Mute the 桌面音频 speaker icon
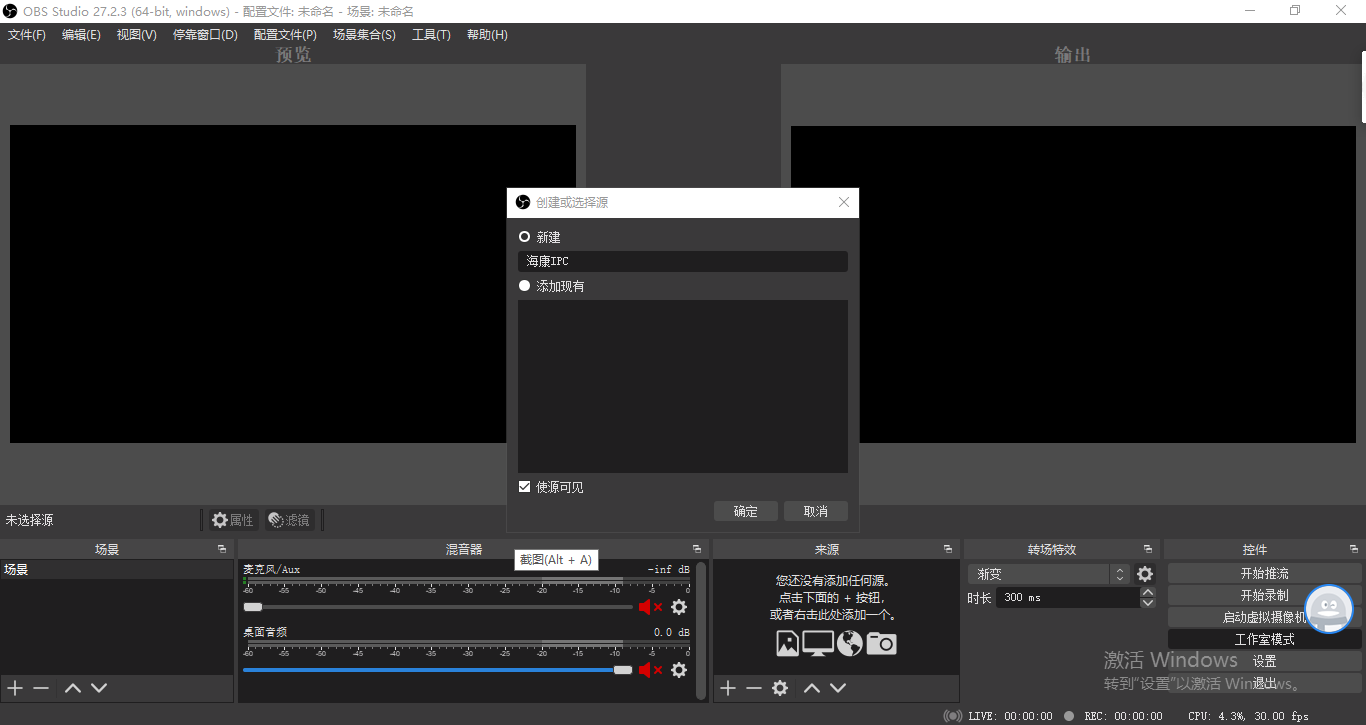The width and height of the screenshot is (1366, 725). point(651,669)
